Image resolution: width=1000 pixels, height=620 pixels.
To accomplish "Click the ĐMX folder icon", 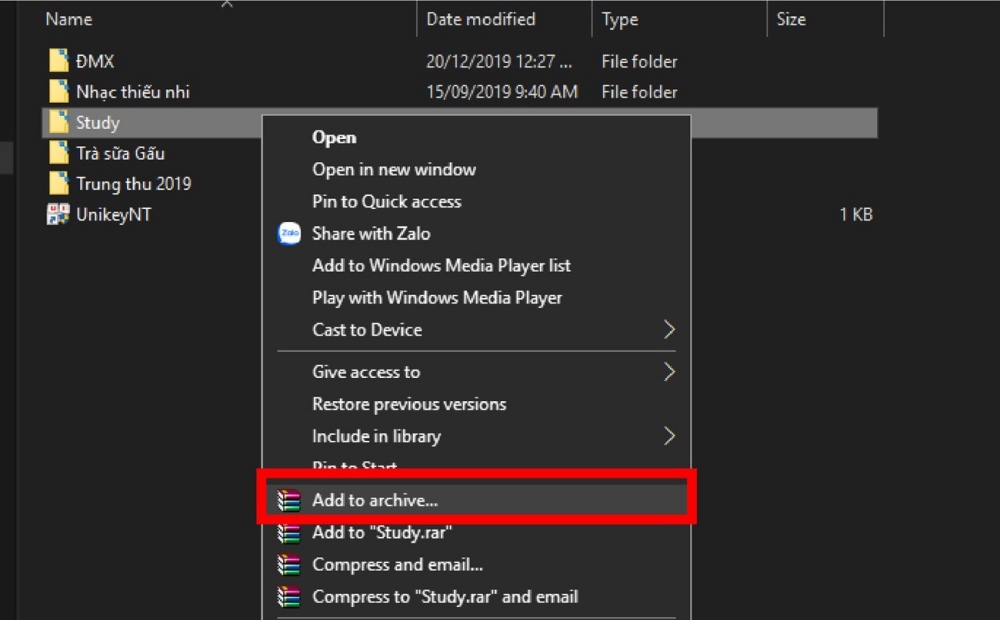I will pyautogui.click(x=59, y=62).
